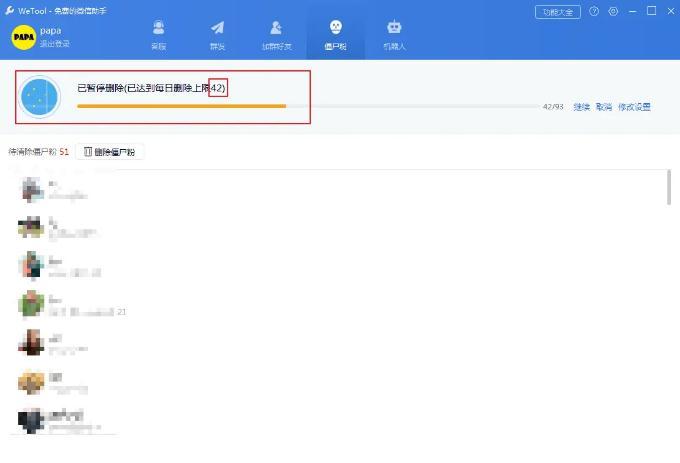Click the 退出登录 log out link
680x463 pixels.
tap(55, 43)
